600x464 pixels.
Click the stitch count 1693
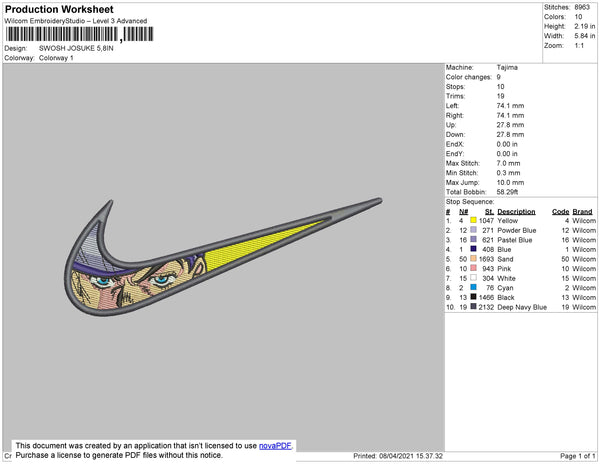[x=486, y=259]
